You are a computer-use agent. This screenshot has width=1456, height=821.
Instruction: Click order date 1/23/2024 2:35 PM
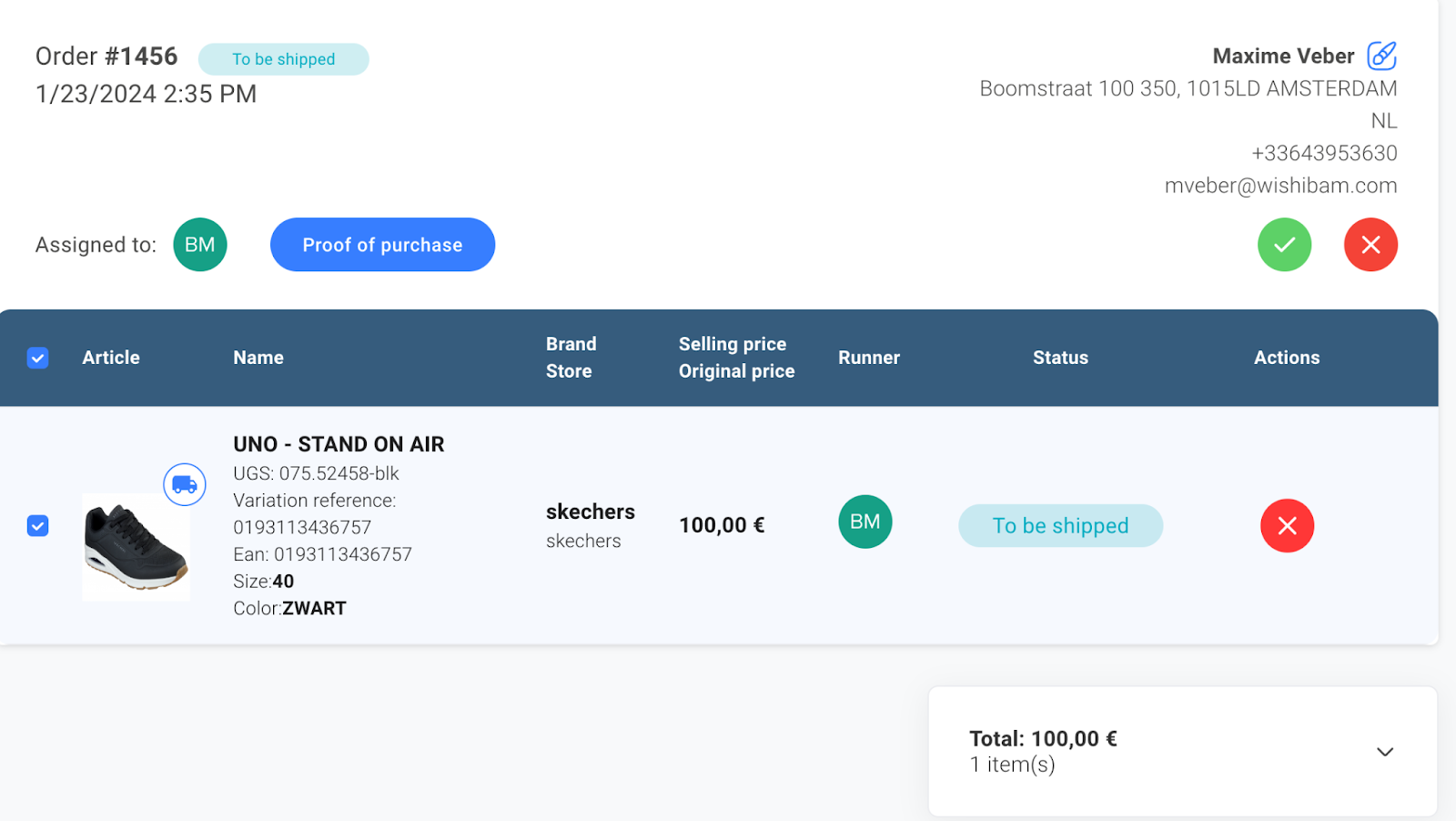147,94
